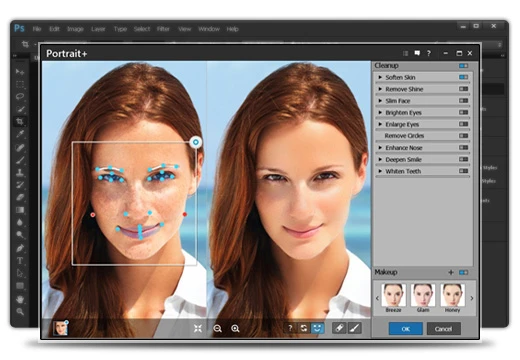Expand the Whiten Teeth options arrow
Image resolution: width=520 pixels, height=360 pixels.
[380, 171]
